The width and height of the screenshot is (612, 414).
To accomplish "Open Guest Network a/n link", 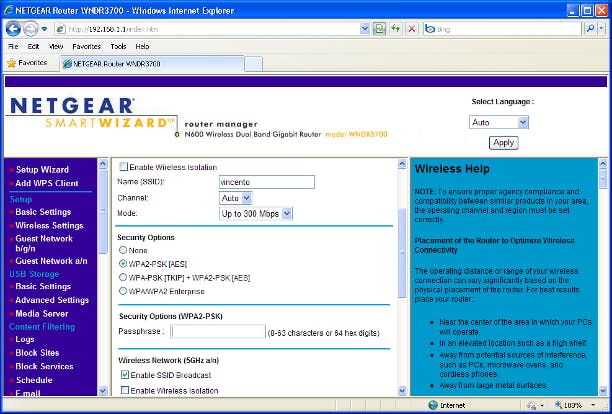I will [x=51, y=261].
